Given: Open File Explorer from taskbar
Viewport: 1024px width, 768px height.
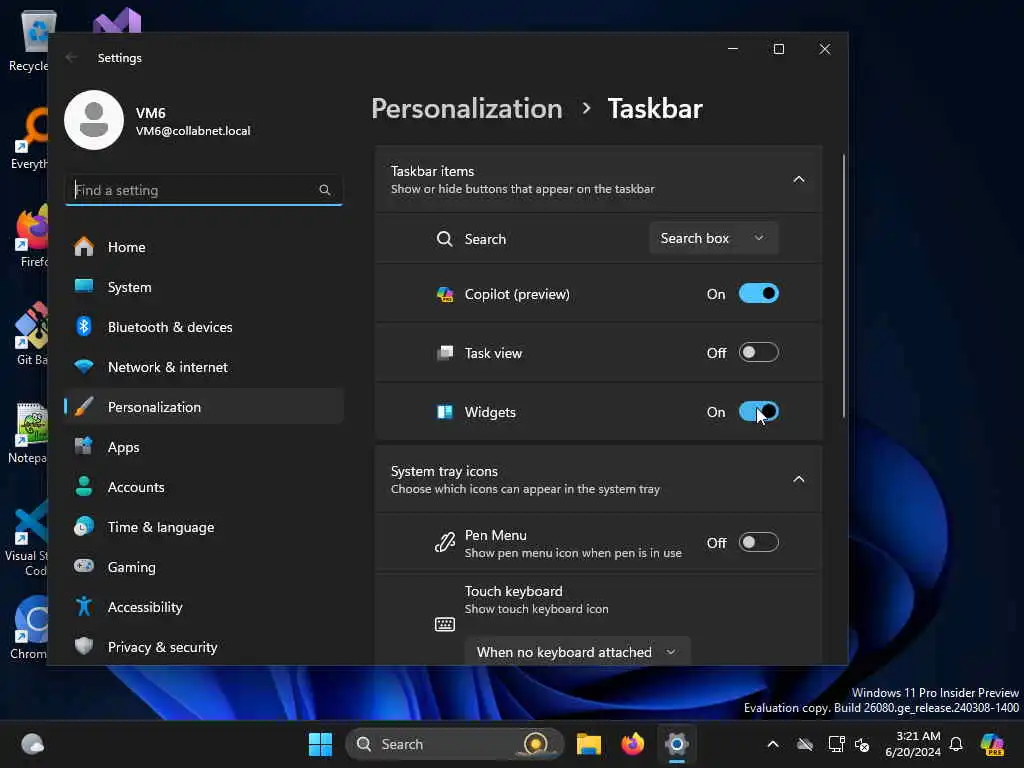Looking at the screenshot, I should point(588,744).
